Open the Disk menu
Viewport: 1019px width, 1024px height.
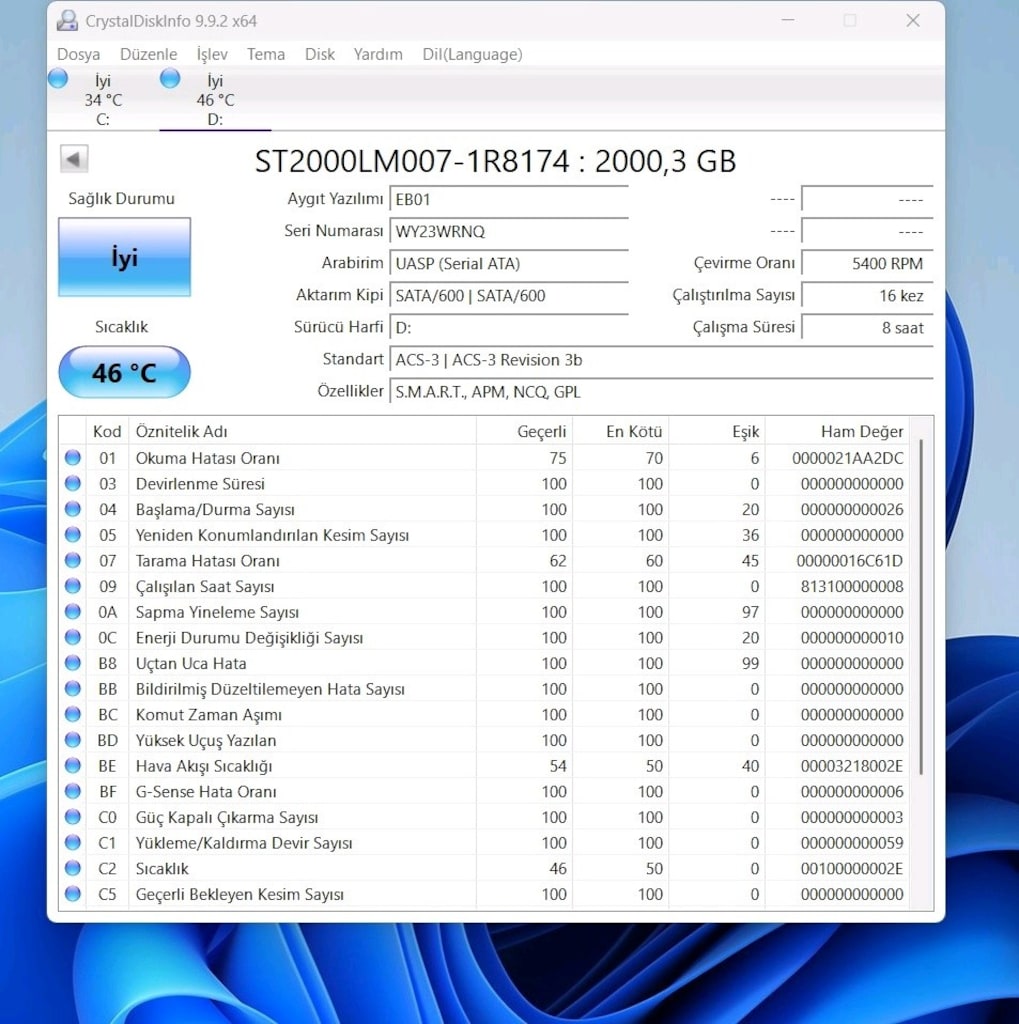point(319,54)
